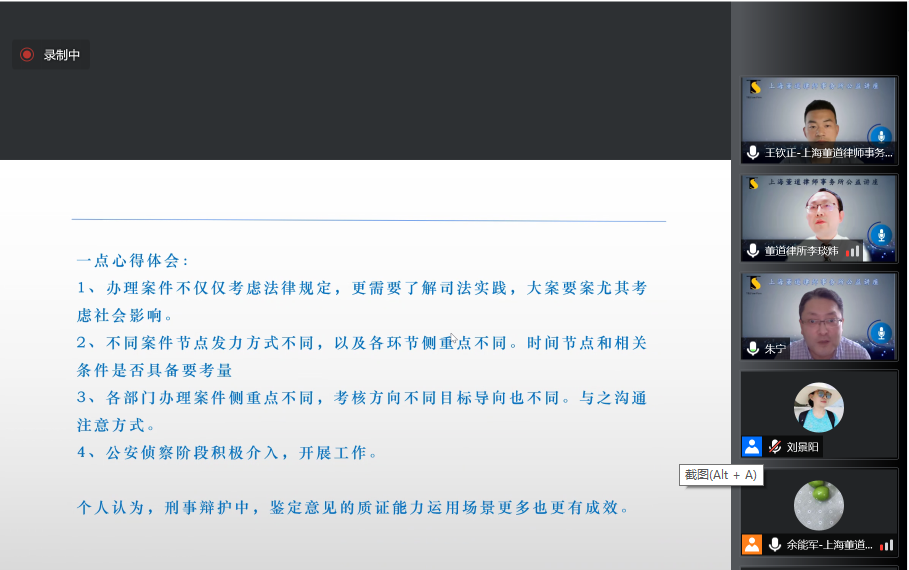Click orange user icon beside 余能军
Screen dimensions: 909x570
tap(752, 544)
